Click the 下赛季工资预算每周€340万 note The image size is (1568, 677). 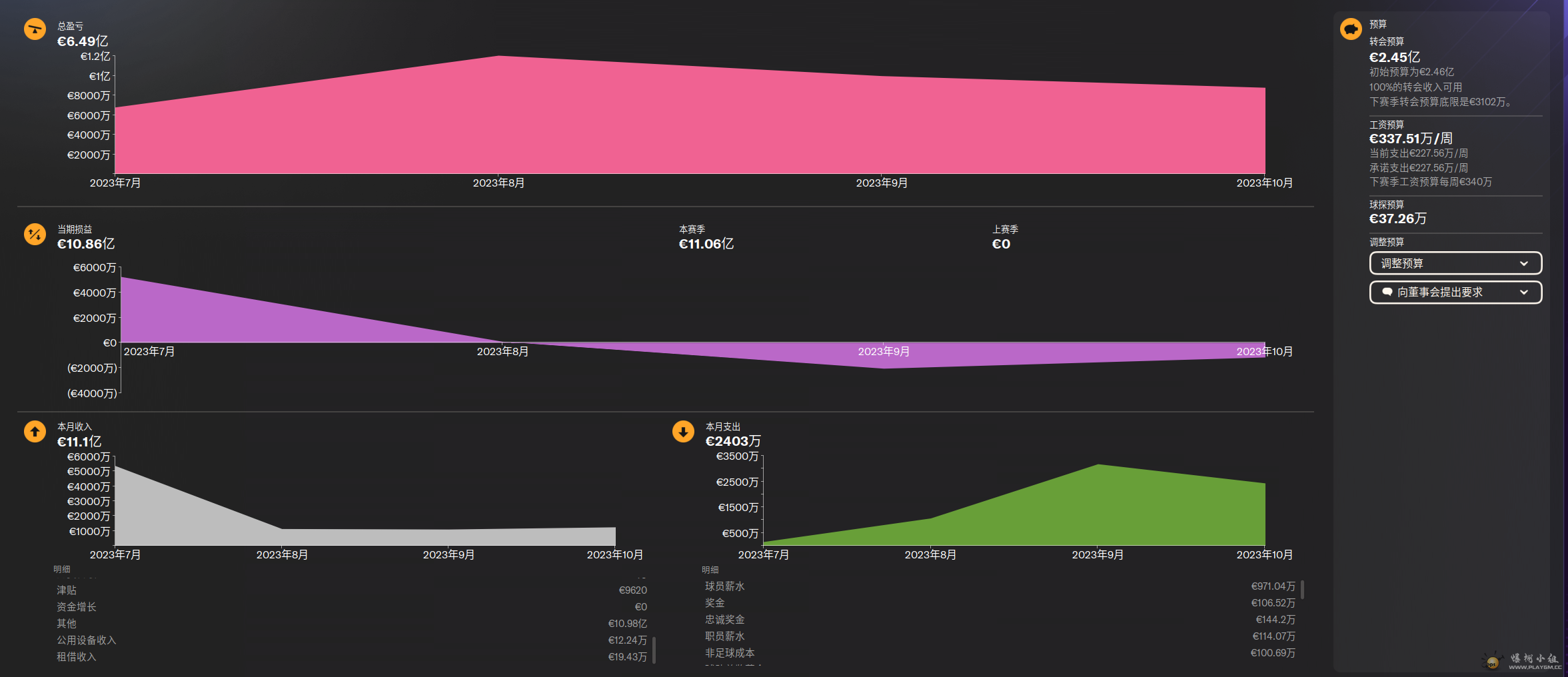click(x=1431, y=182)
